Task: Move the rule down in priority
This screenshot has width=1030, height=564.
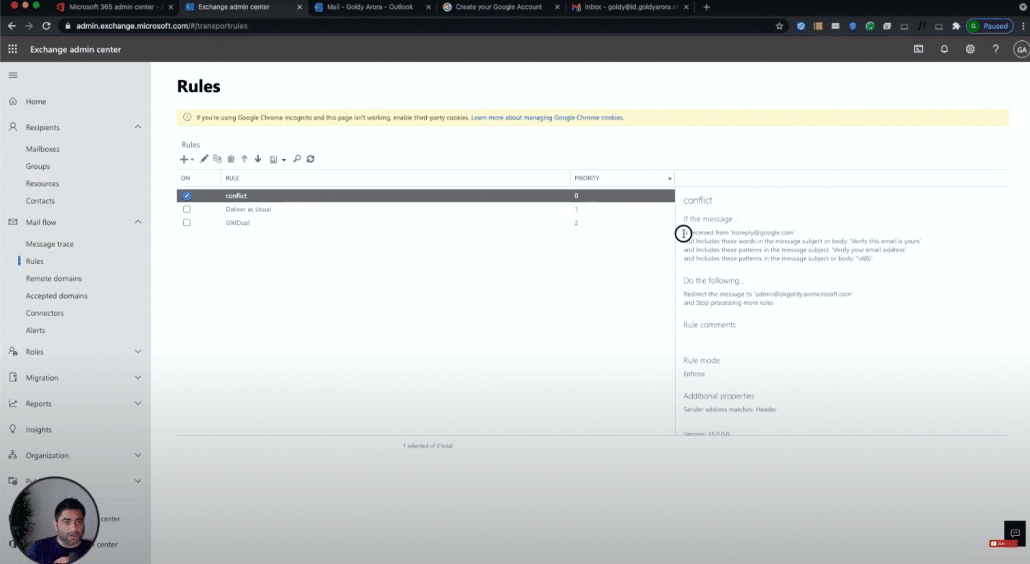Action: (258, 159)
